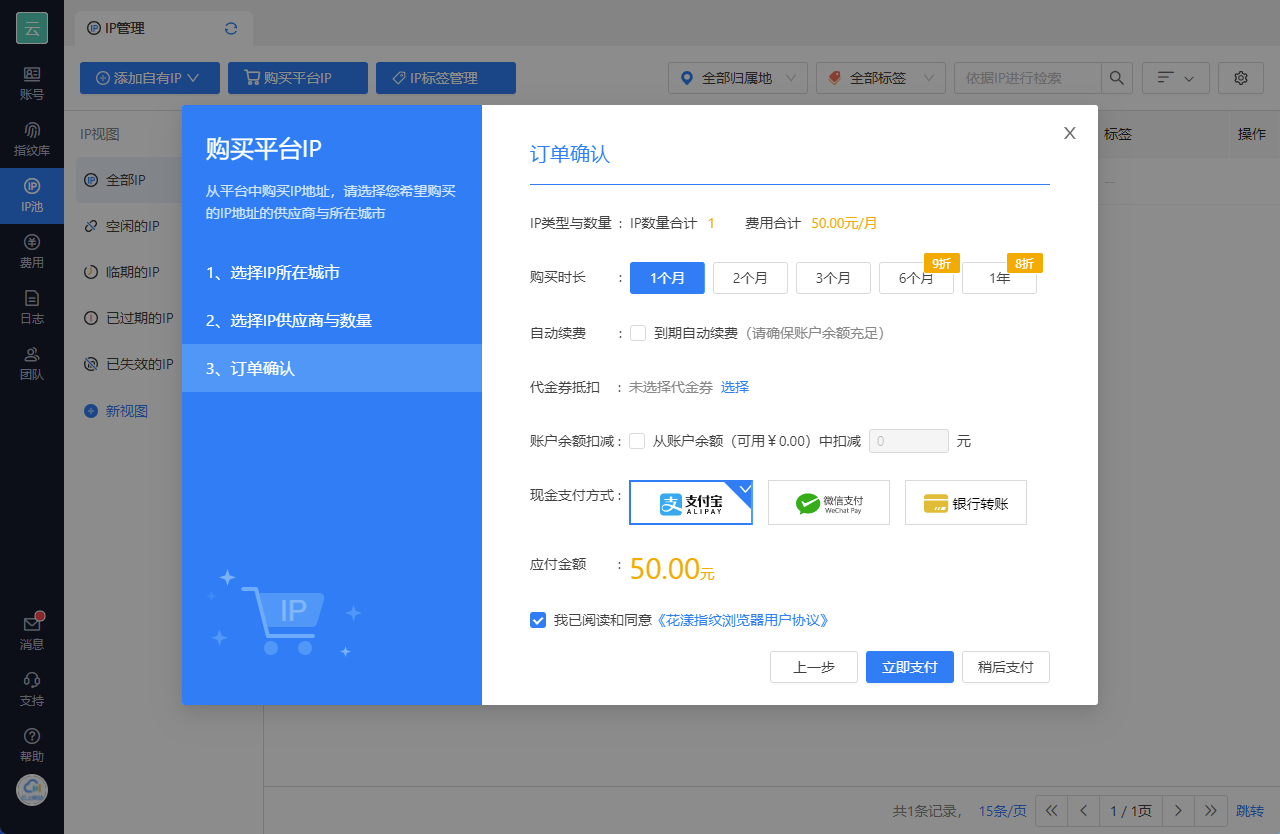Open IP标签管理 button

pyautogui.click(x=446, y=78)
